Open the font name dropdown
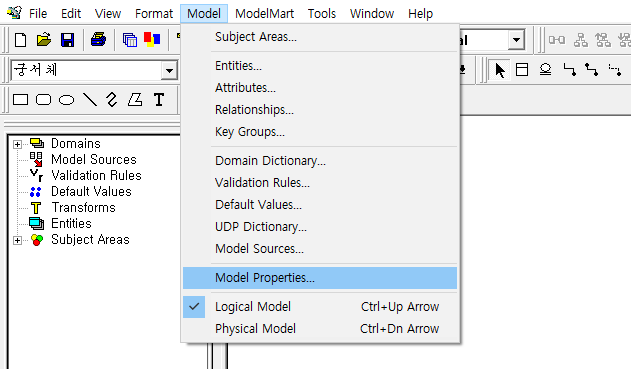 [169, 71]
